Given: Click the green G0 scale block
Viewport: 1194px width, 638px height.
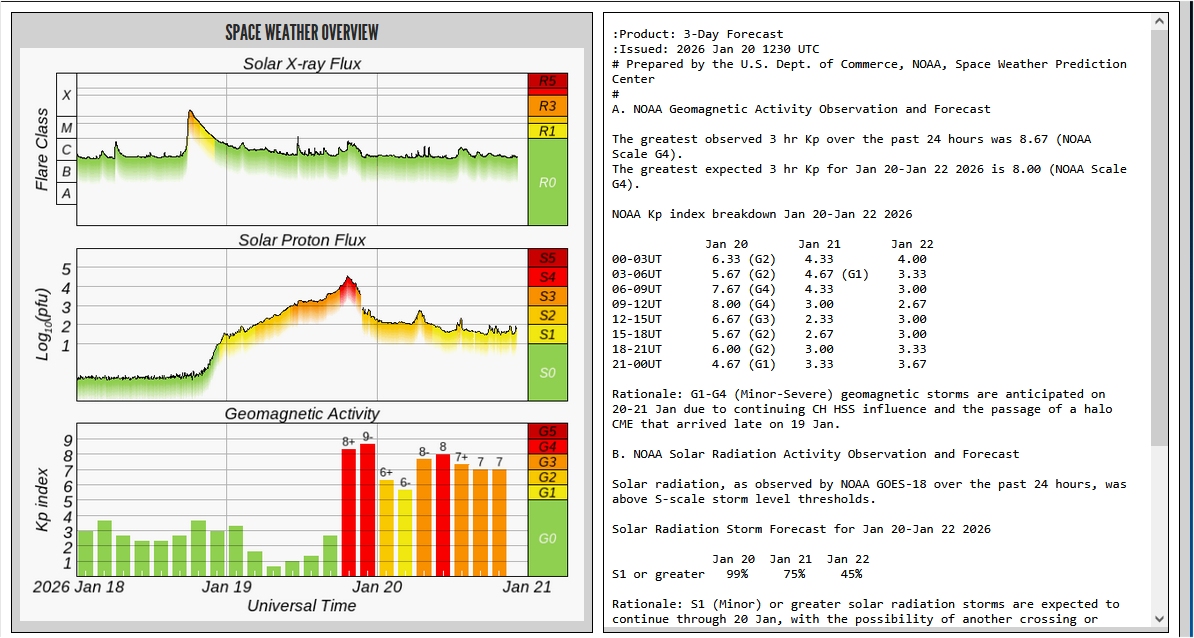Looking at the screenshot, I should click(x=547, y=538).
